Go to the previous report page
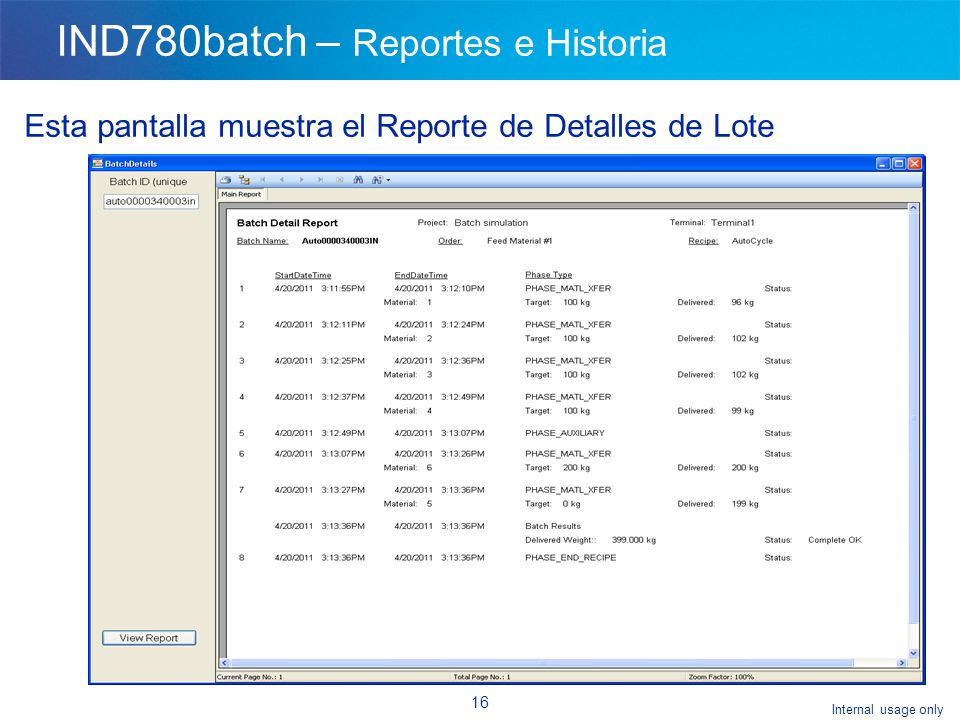The height and width of the screenshot is (720, 960). (282, 180)
